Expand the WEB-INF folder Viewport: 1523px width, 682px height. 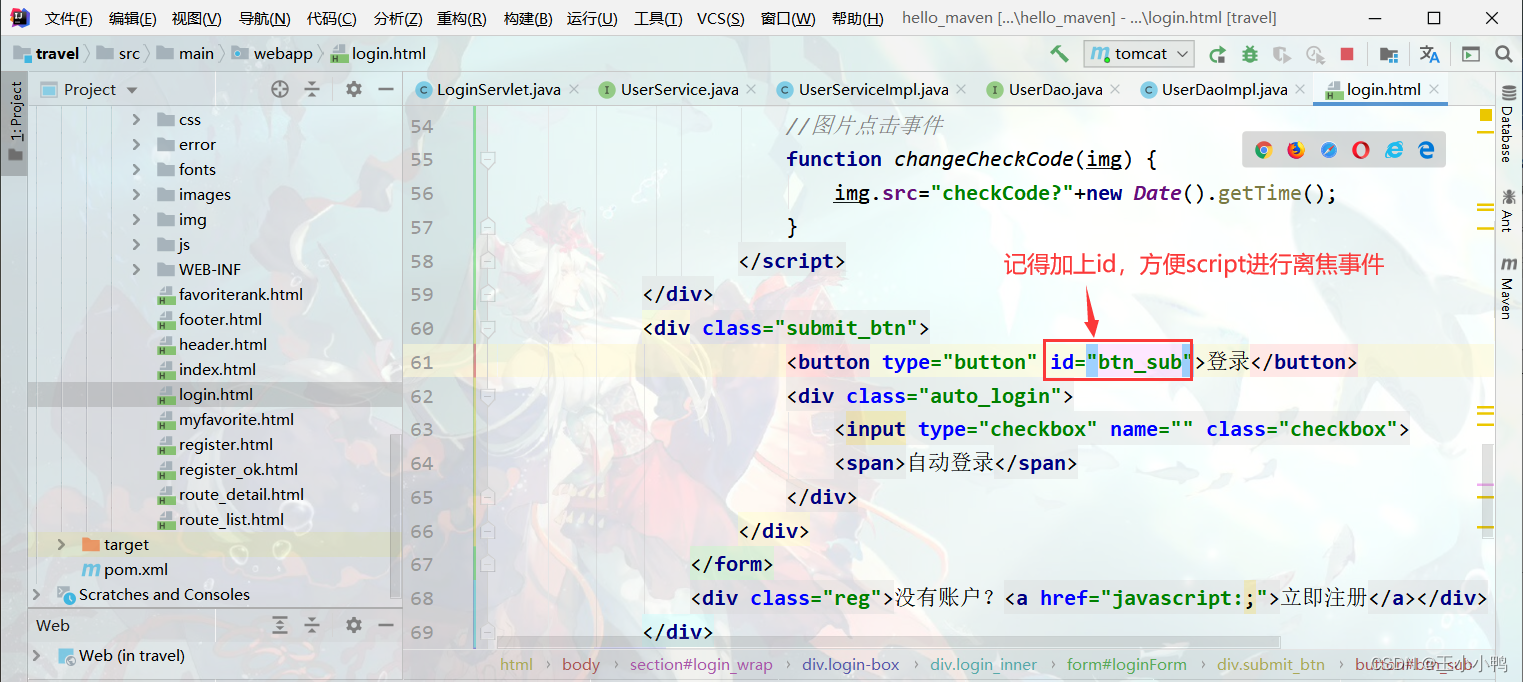pyautogui.click(x=136, y=269)
